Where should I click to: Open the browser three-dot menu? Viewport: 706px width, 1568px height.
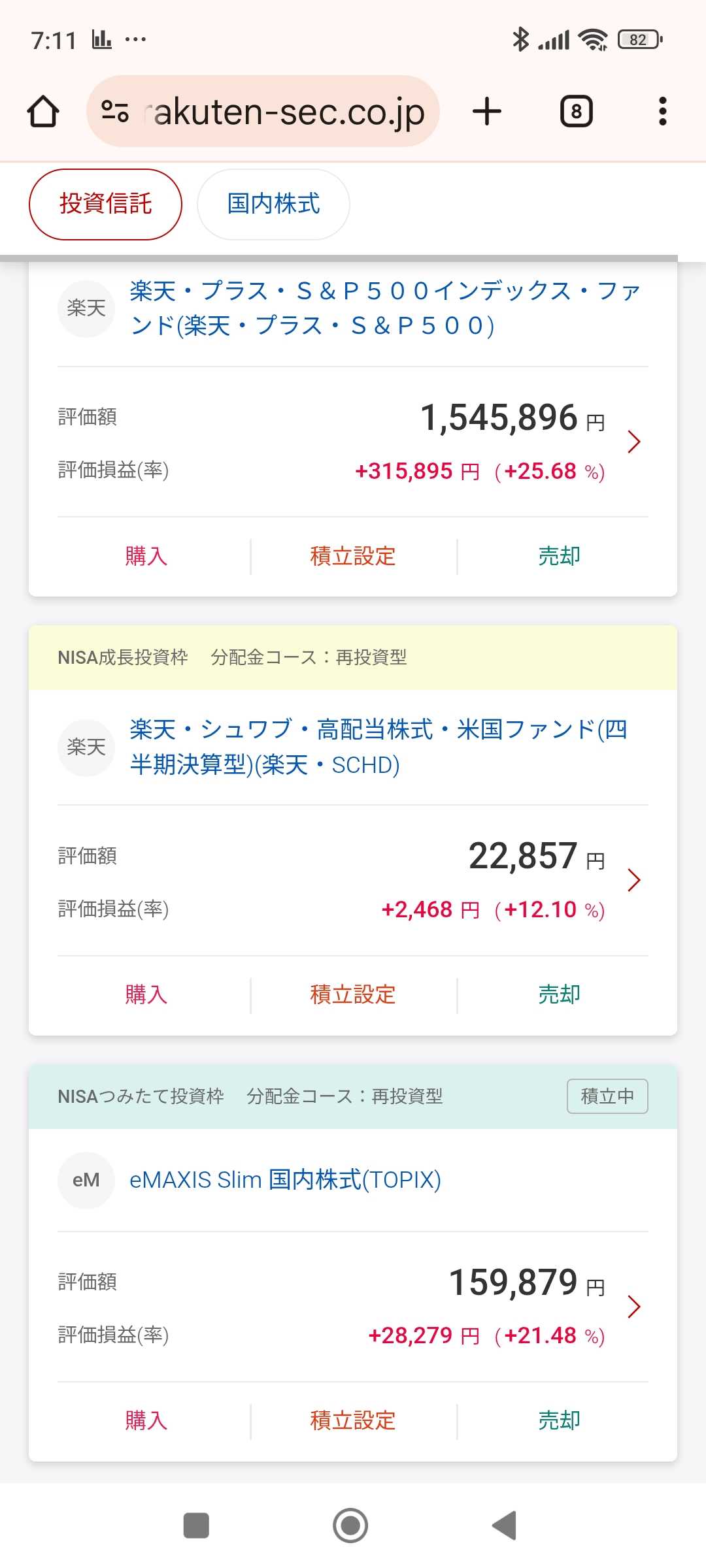click(662, 112)
